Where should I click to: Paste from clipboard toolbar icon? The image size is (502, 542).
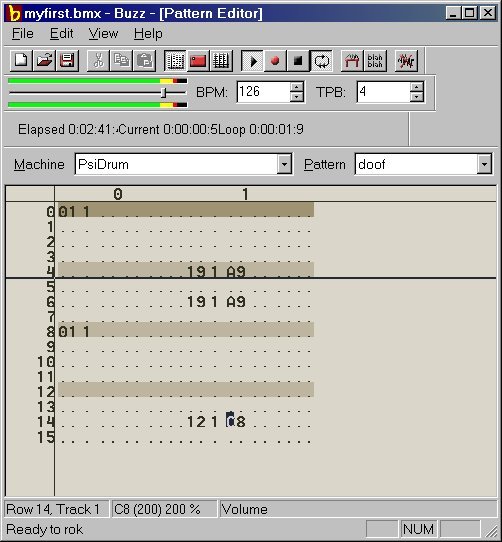[144, 61]
